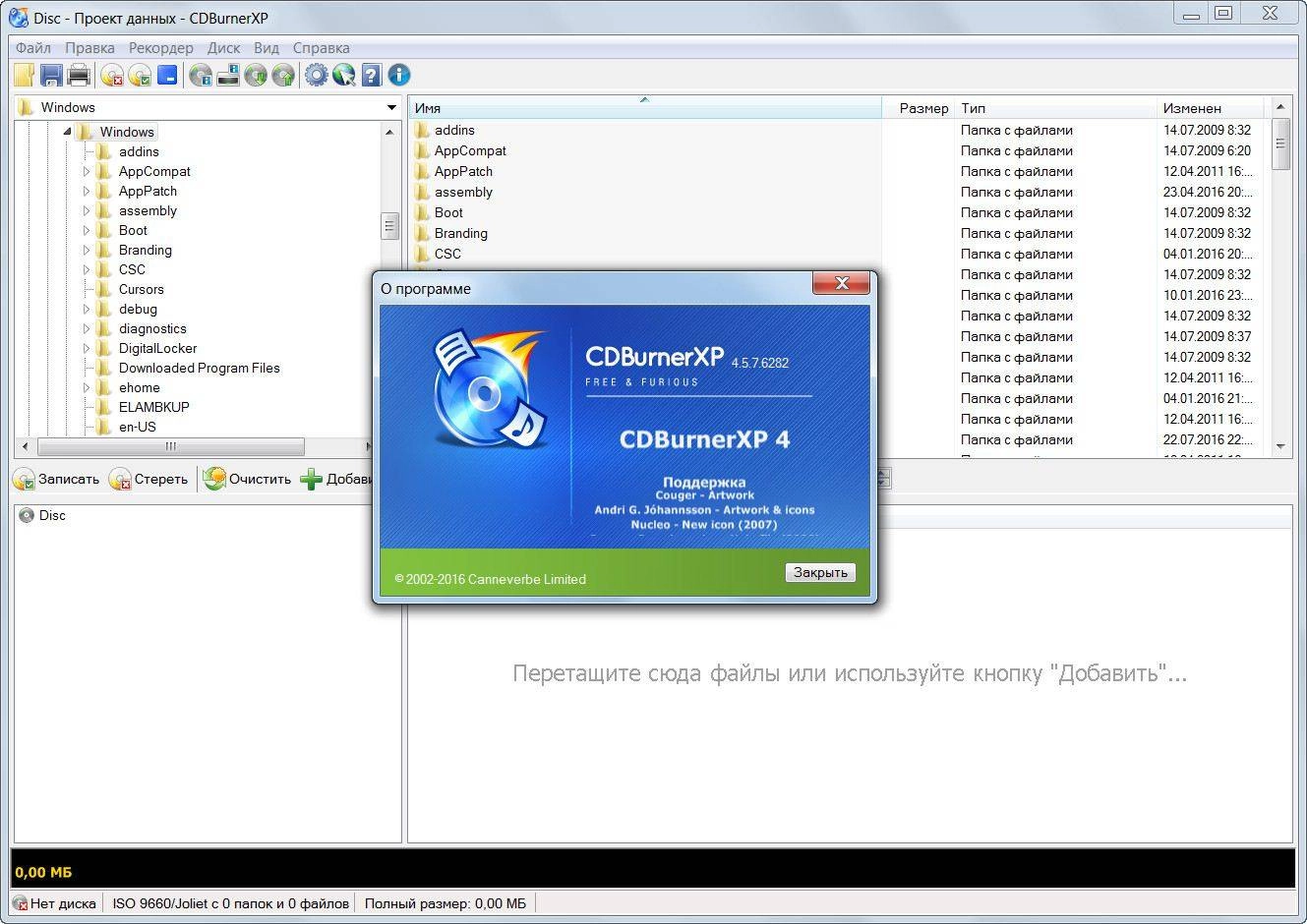Click the file list scrollbar down arrow
The width and height of the screenshot is (1307, 924).
pos(1280,446)
